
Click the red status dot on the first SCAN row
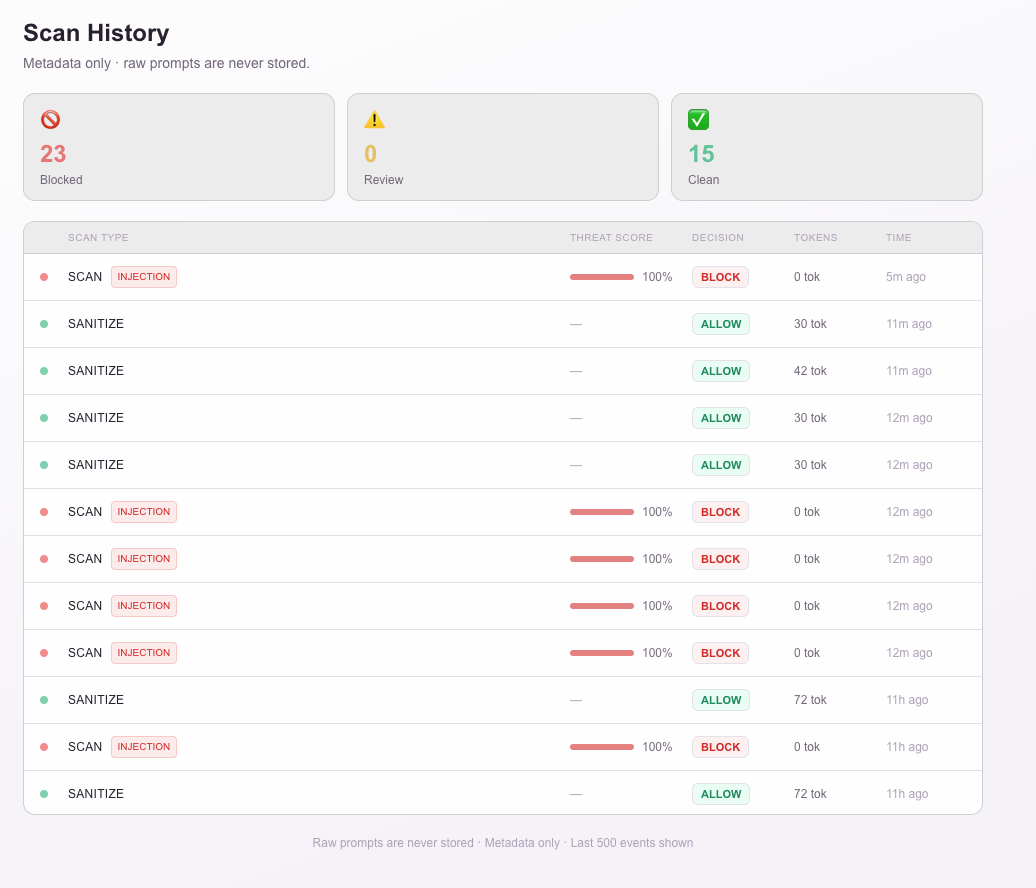click(x=44, y=277)
